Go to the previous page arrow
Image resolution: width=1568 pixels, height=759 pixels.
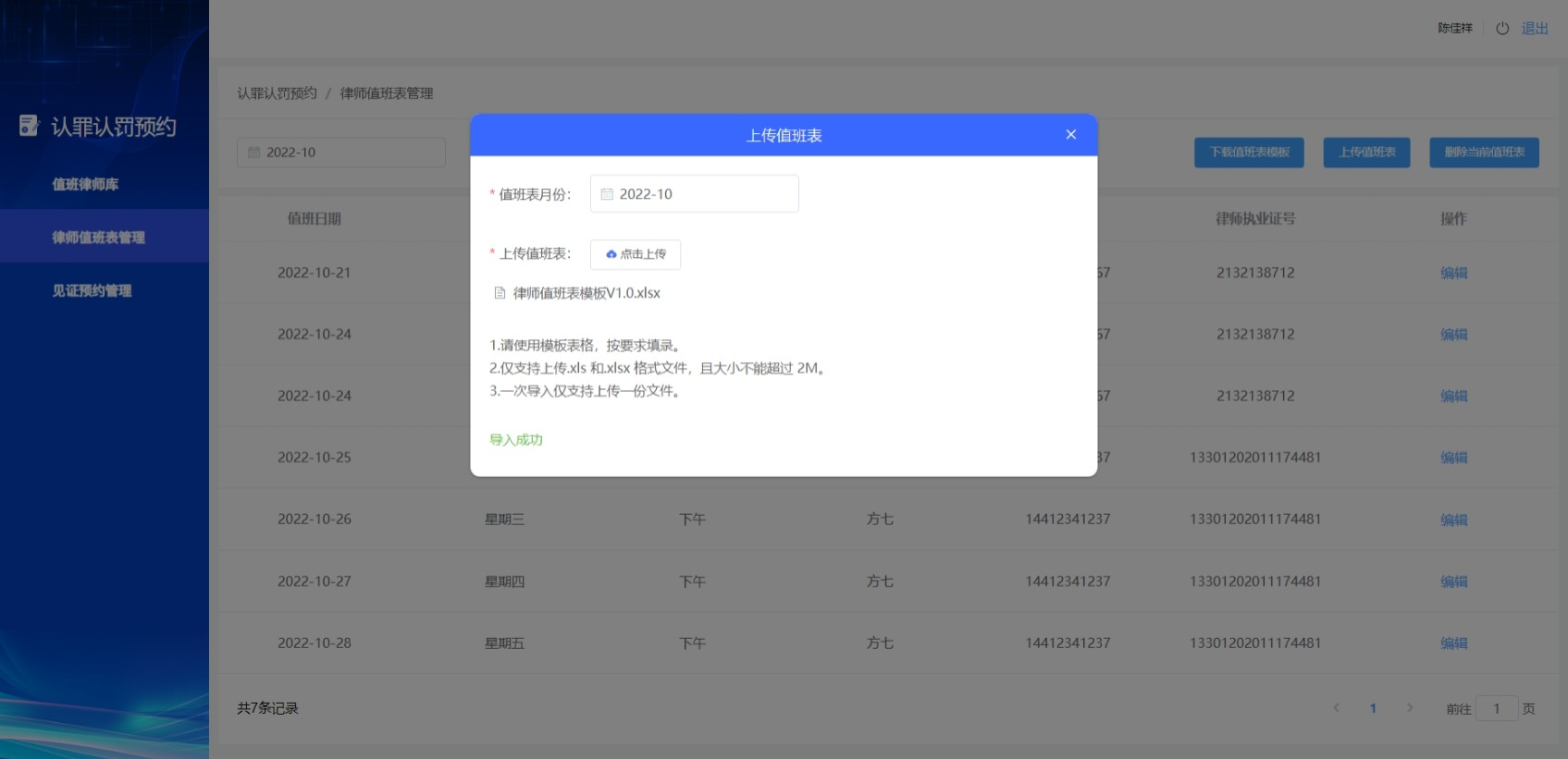(1336, 708)
